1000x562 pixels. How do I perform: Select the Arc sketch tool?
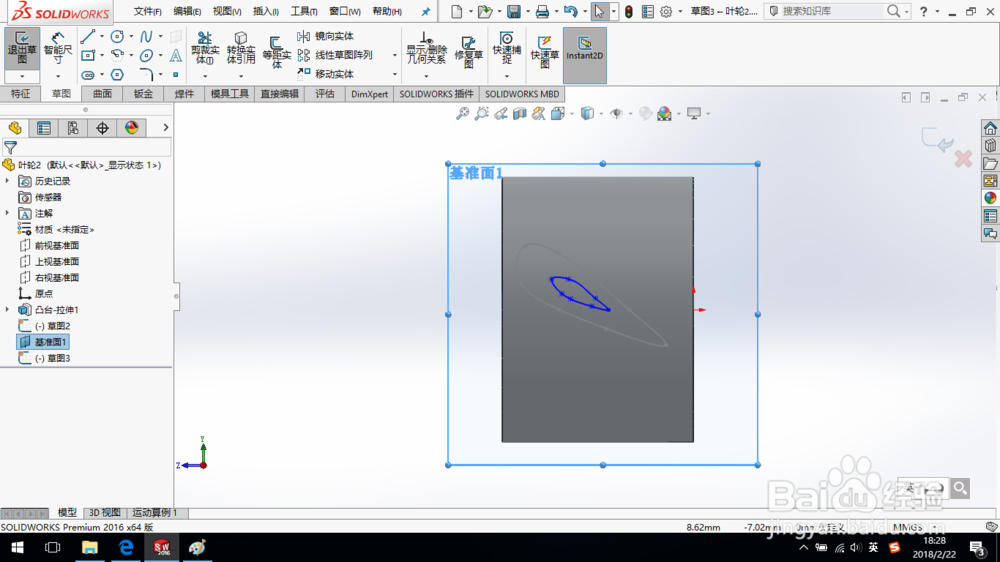(117, 55)
